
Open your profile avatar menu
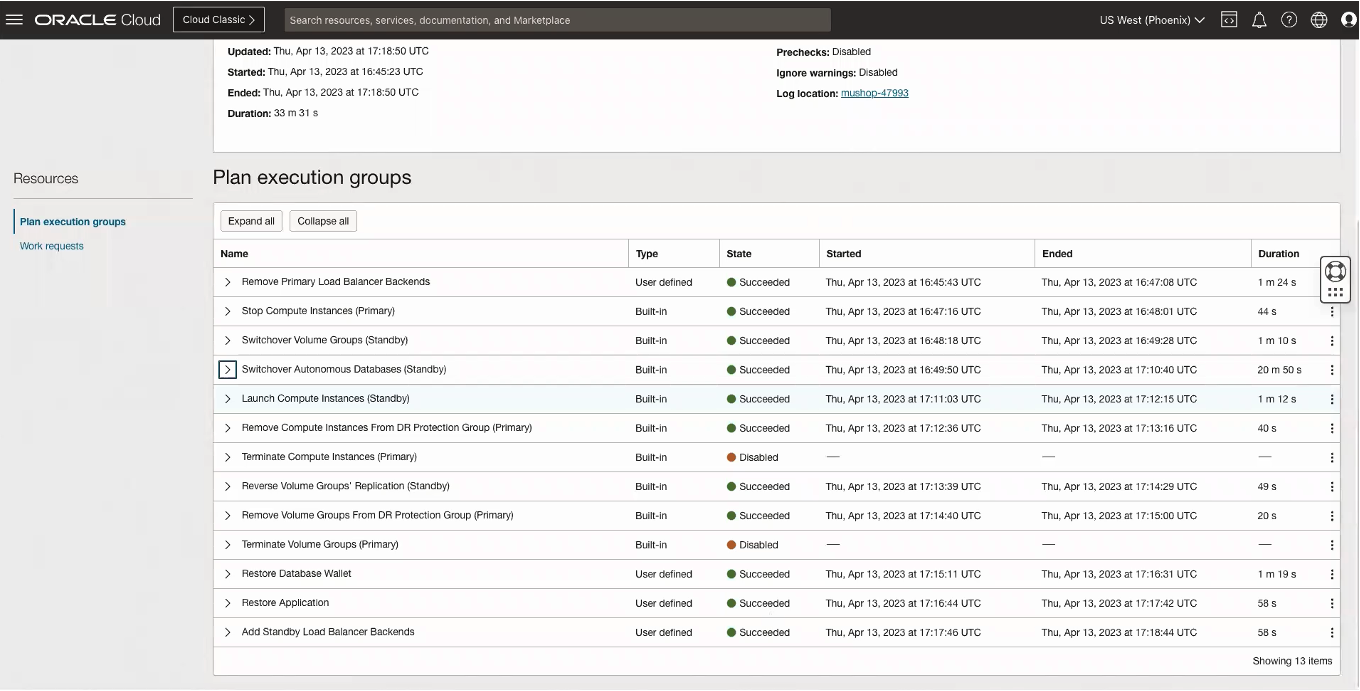(1347, 19)
